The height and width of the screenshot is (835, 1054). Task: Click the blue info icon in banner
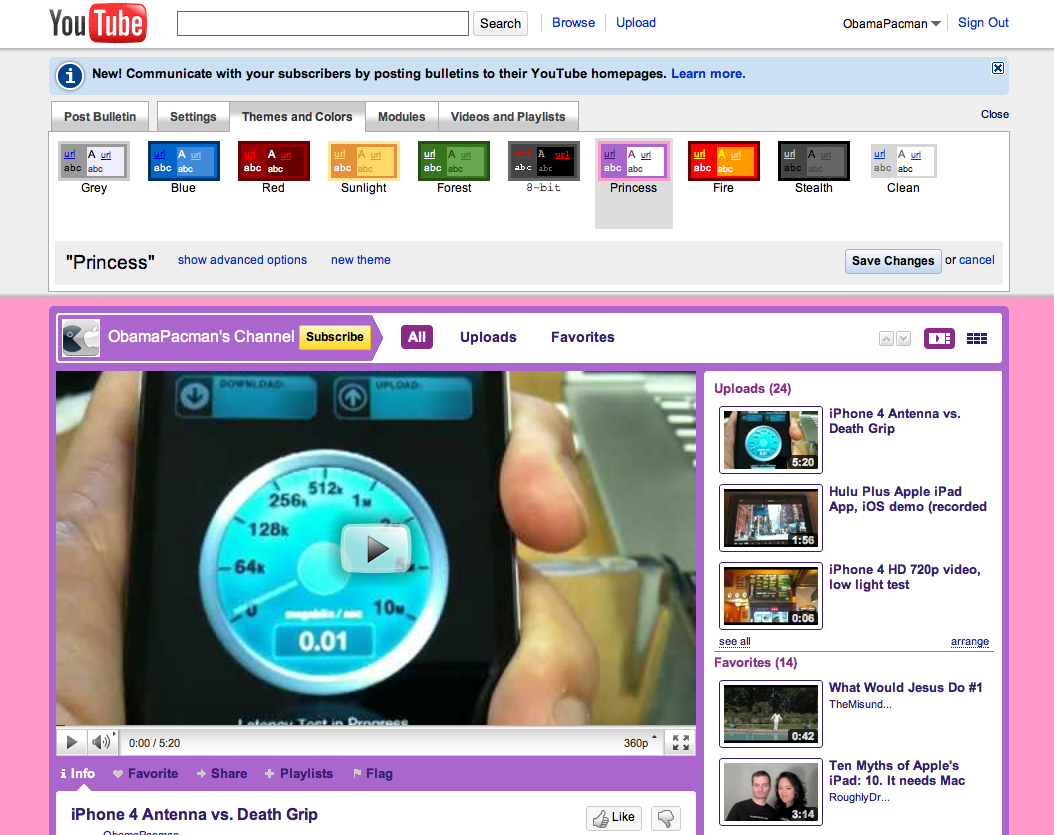(70, 75)
